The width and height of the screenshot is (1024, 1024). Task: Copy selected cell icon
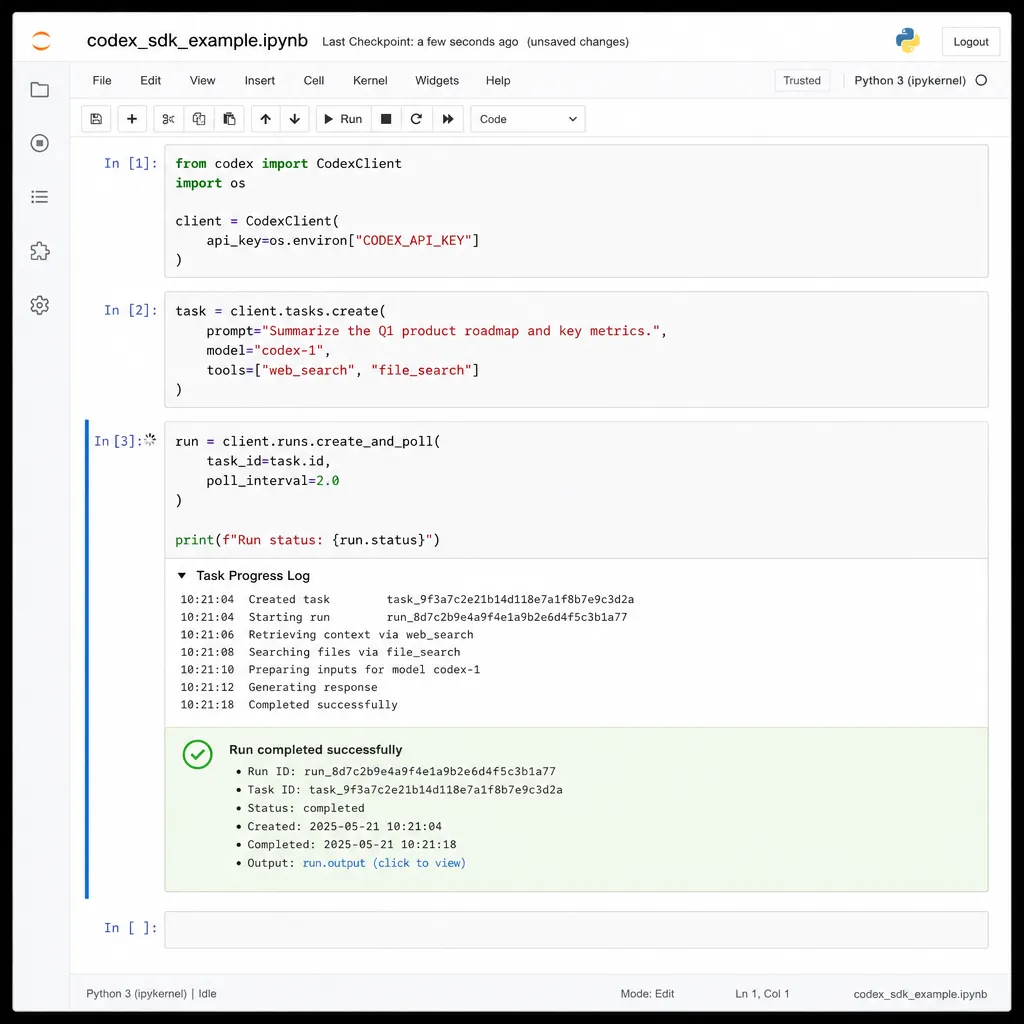(x=199, y=119)
